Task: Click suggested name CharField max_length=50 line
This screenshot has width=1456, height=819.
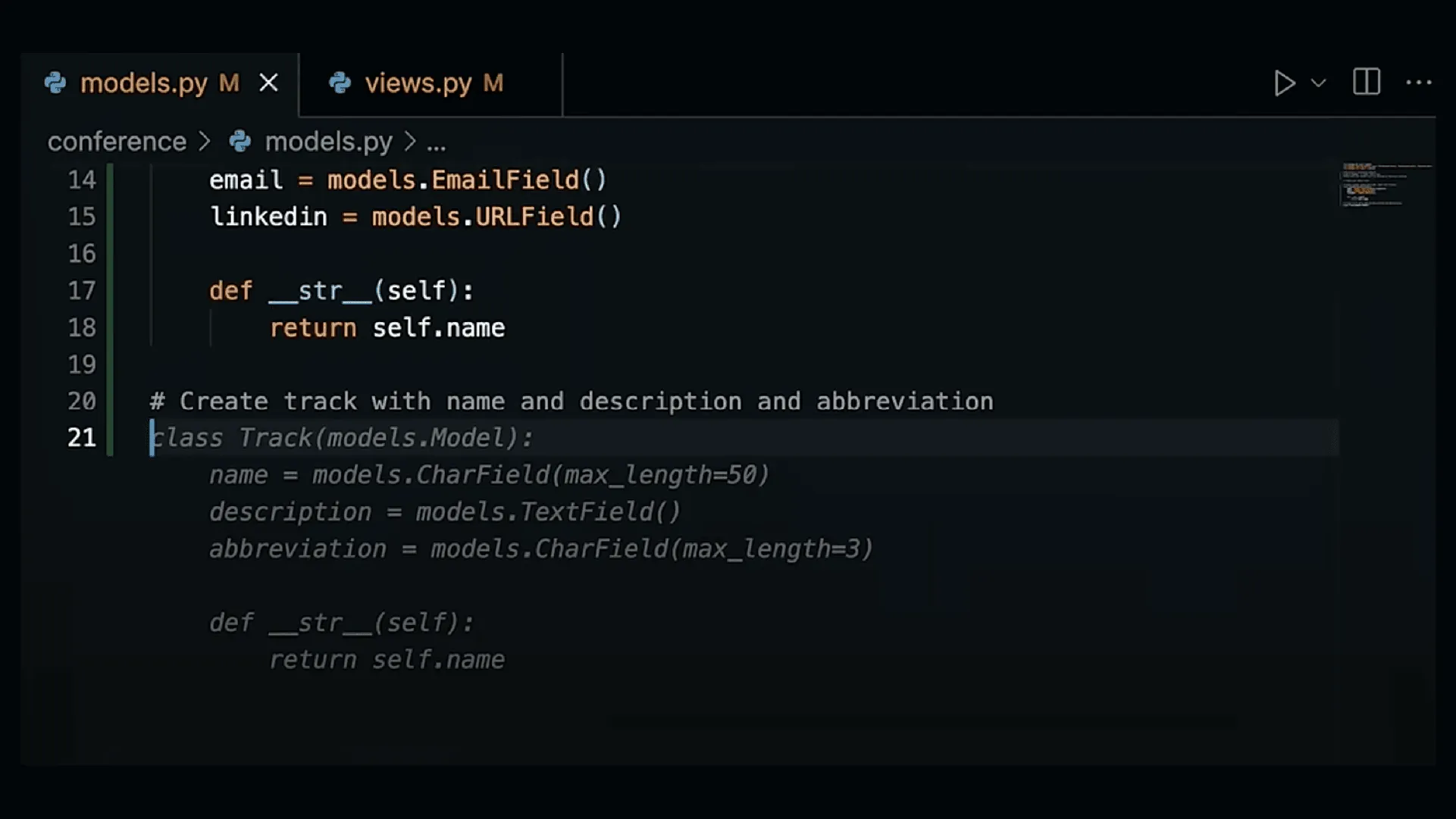Action: coord(489,475)
